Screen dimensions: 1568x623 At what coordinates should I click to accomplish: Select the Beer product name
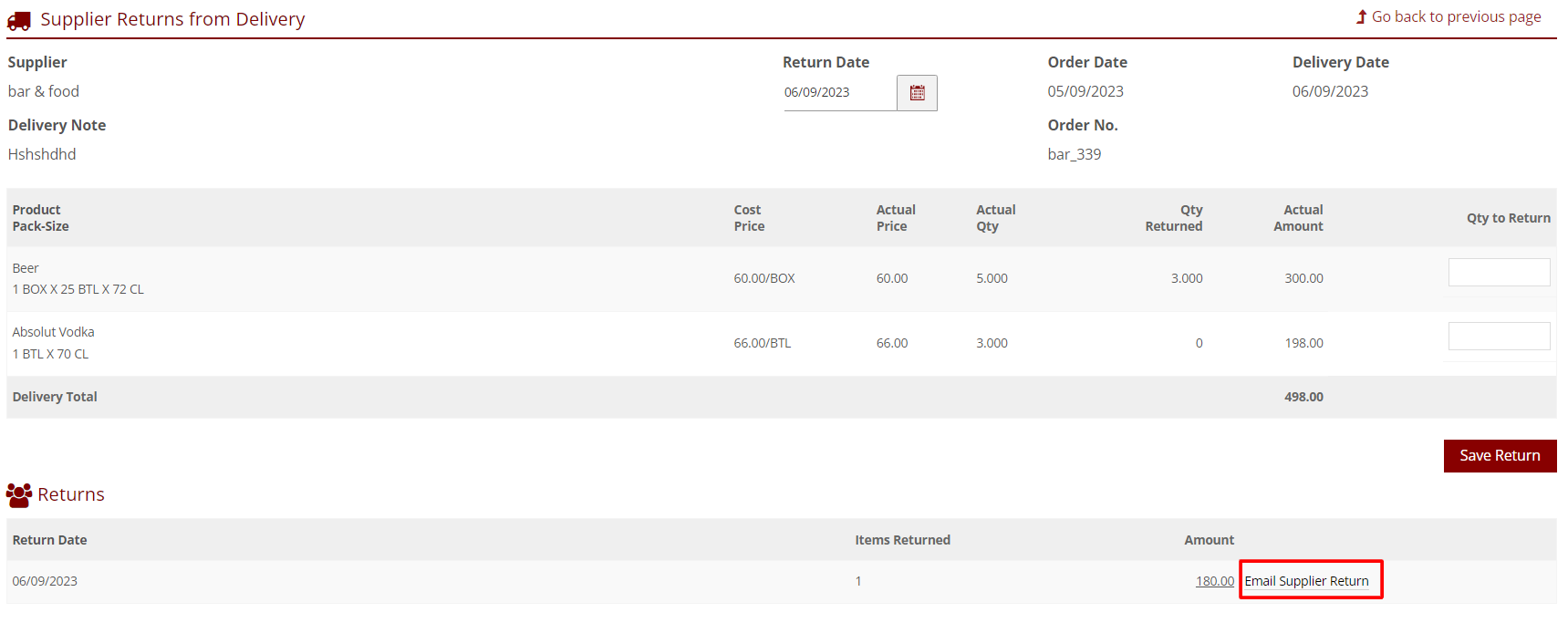pos(26,268)
